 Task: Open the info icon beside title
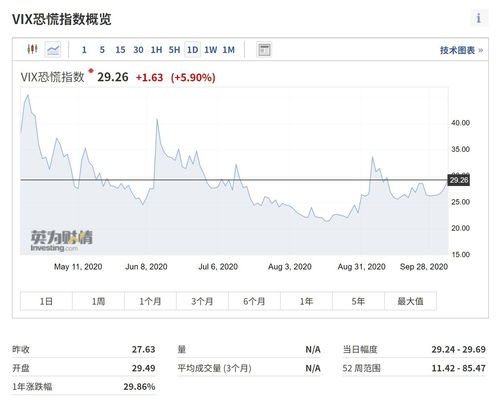pyautogui.click(x=479, y=18)
